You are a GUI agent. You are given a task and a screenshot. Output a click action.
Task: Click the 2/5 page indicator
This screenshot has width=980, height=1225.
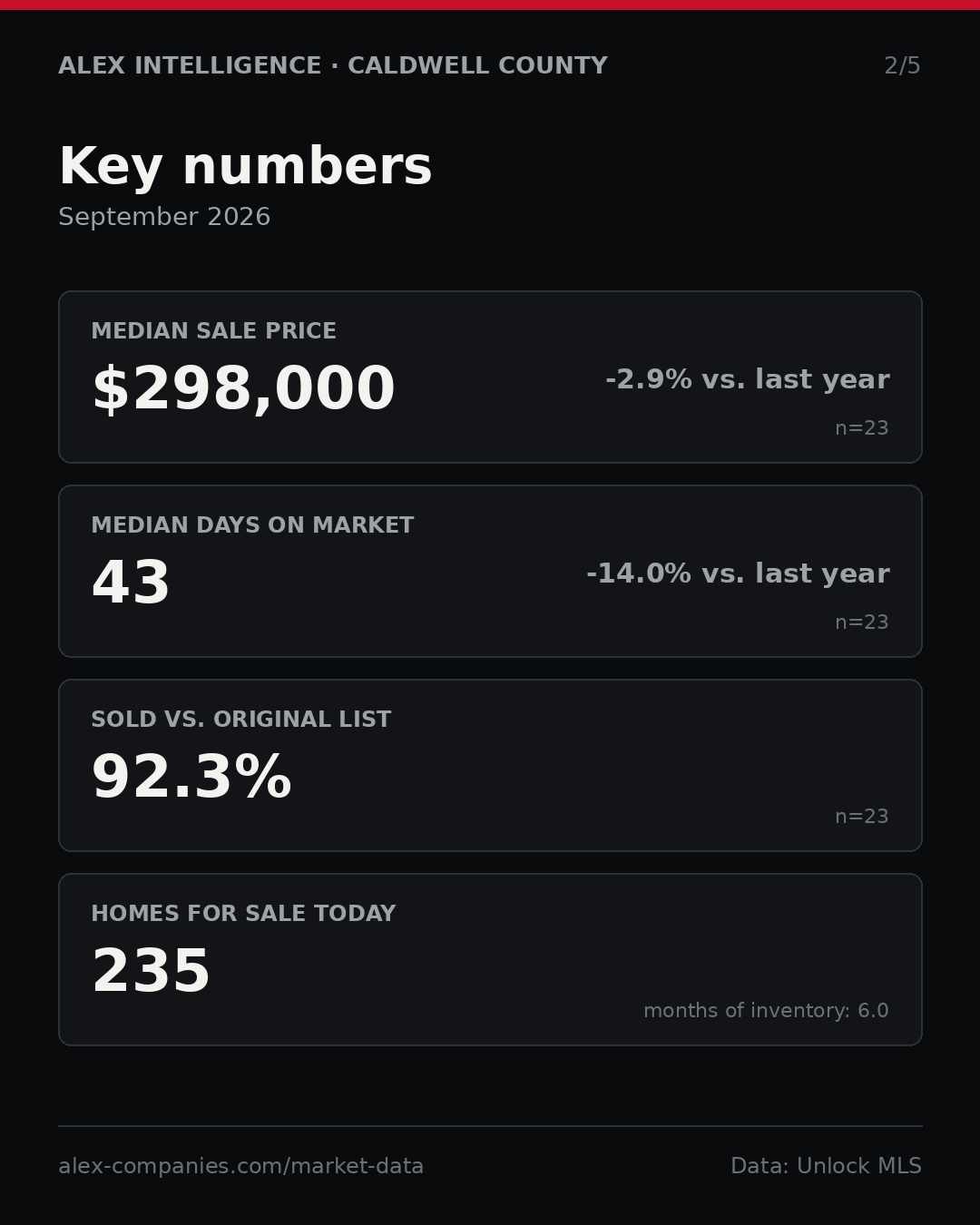pos(902,66)
